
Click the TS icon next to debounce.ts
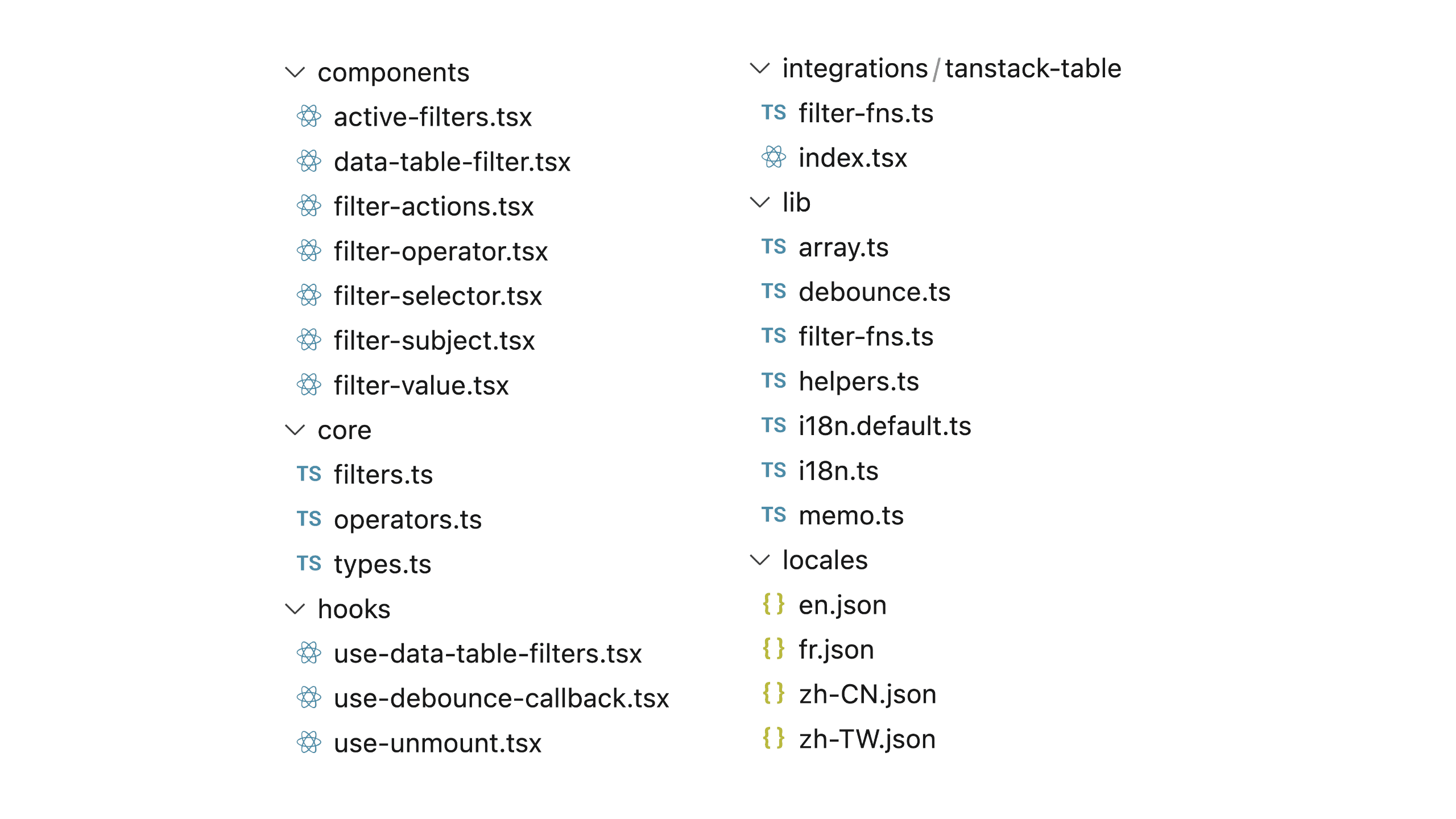(x=773, y=291)
